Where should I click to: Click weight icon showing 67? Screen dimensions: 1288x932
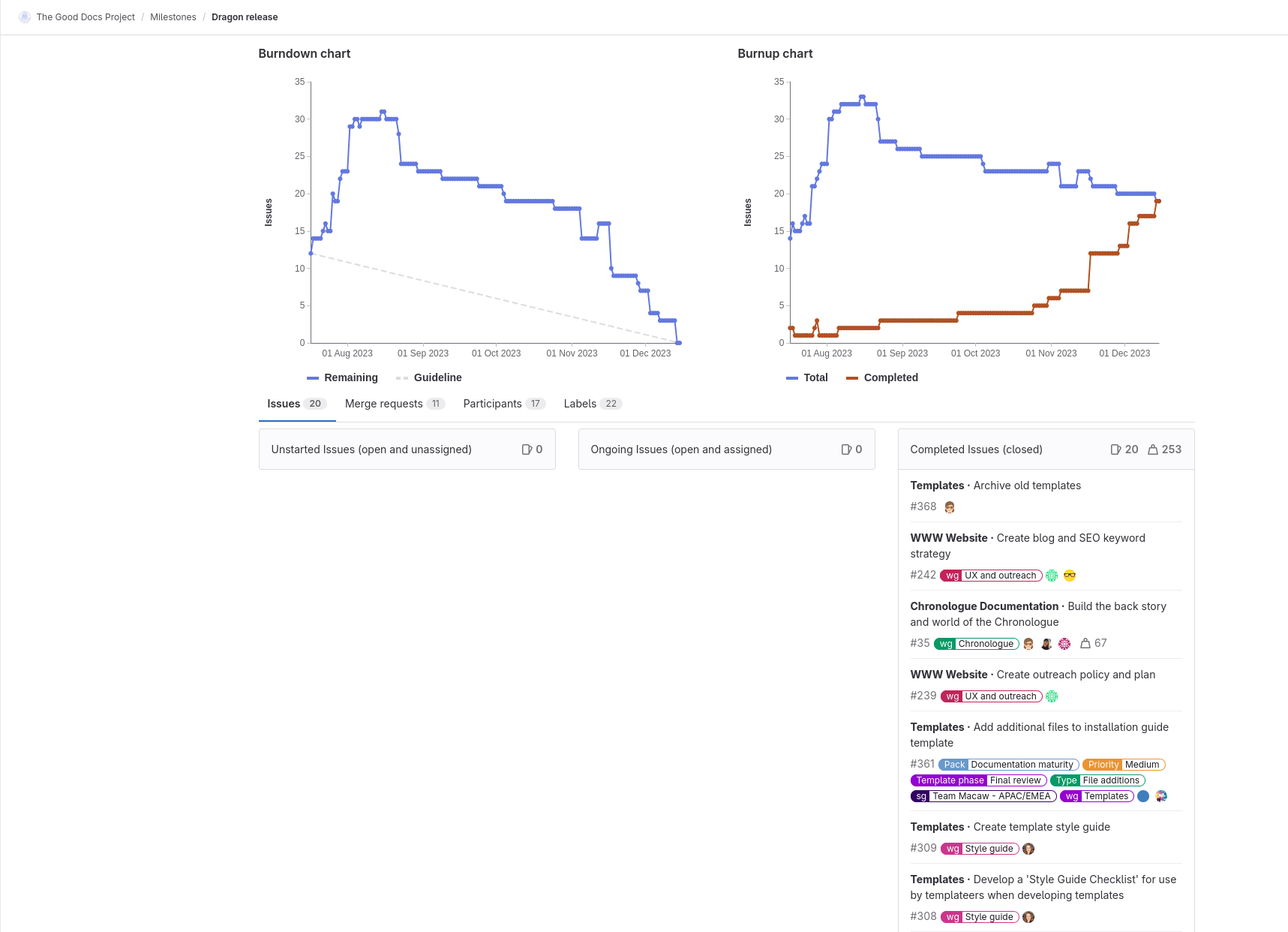(x=1085, y=643)
